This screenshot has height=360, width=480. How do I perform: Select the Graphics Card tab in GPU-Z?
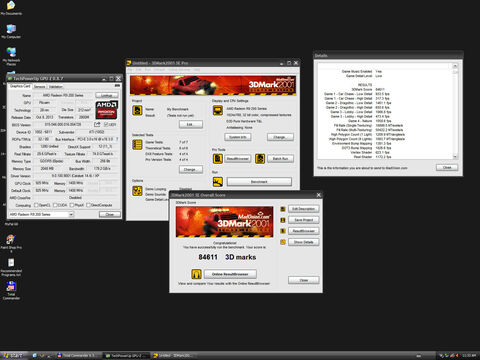(x=20, y=86)
